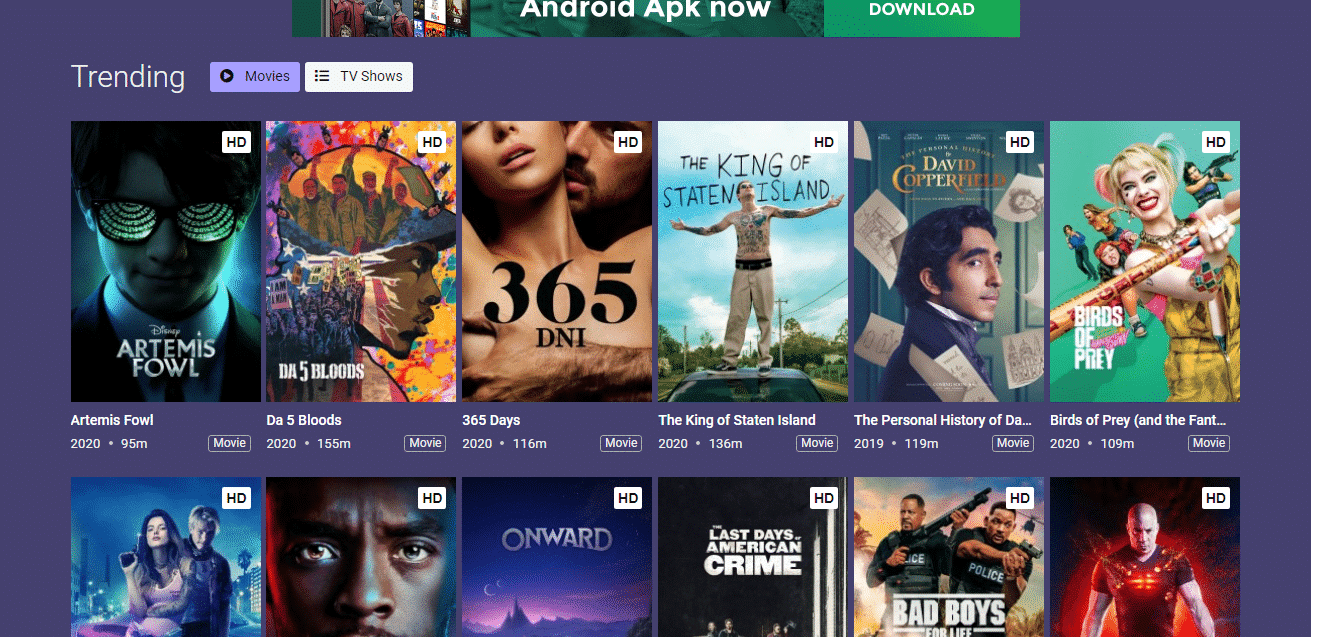Click the Movie badge under Da 5 Bloods
This screenshot has width=1326, height=637.
click(x=424, y=442)
